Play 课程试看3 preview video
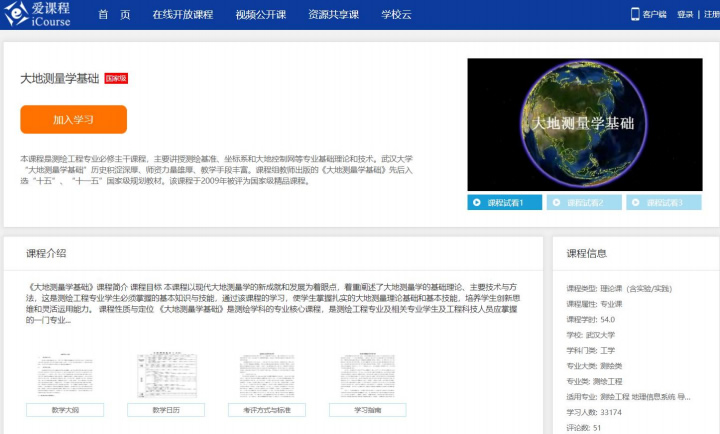720x434 pixels. [664, 203]
